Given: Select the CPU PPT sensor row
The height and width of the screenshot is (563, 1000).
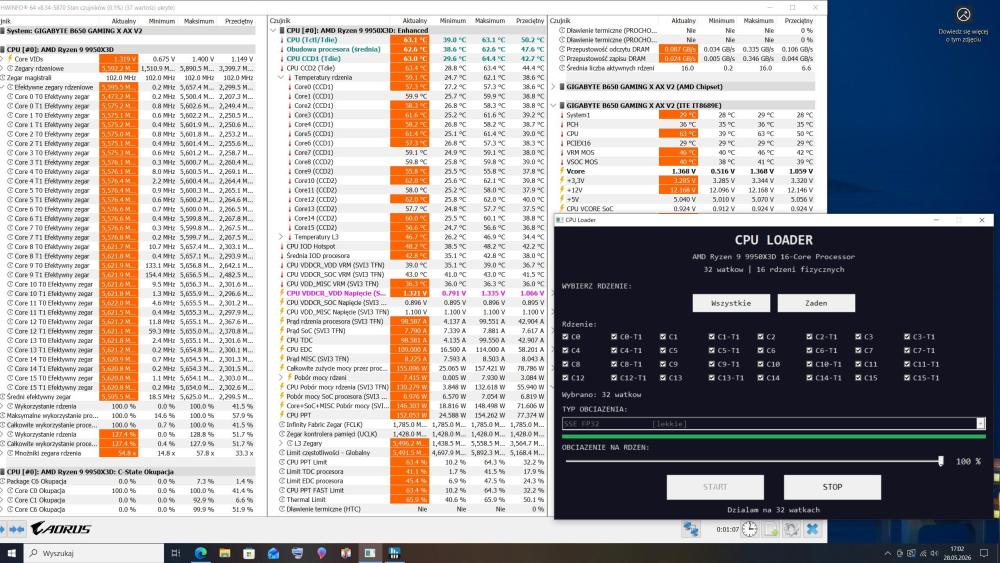Looking at the screenshot, I should (408, 415).
